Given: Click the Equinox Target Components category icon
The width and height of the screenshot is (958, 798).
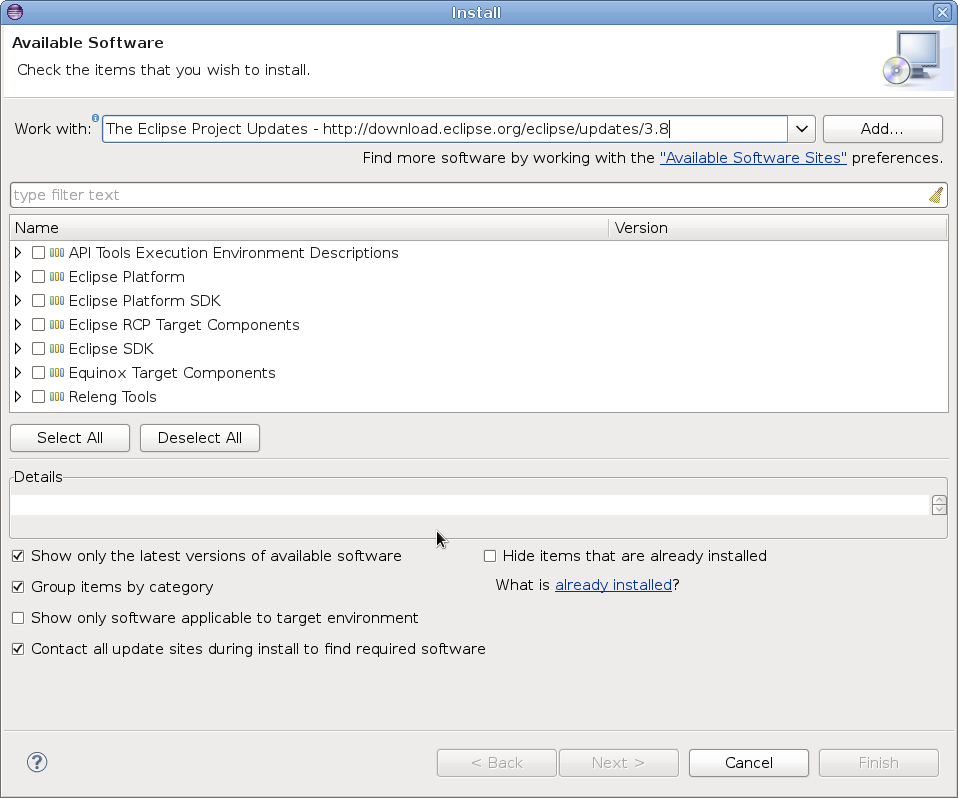Looking at the screenshot, I should (57, 372).
